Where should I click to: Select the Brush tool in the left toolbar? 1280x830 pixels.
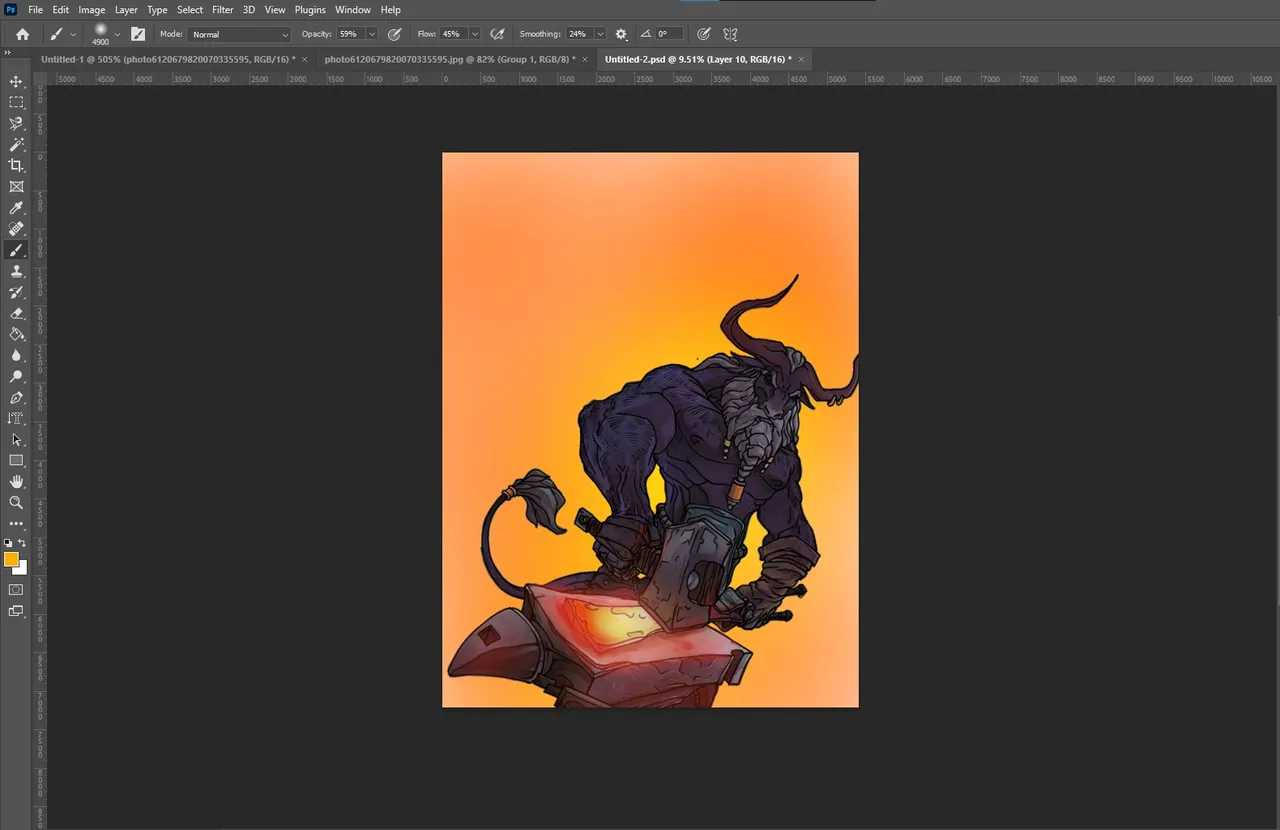click(x=16, y=250)
